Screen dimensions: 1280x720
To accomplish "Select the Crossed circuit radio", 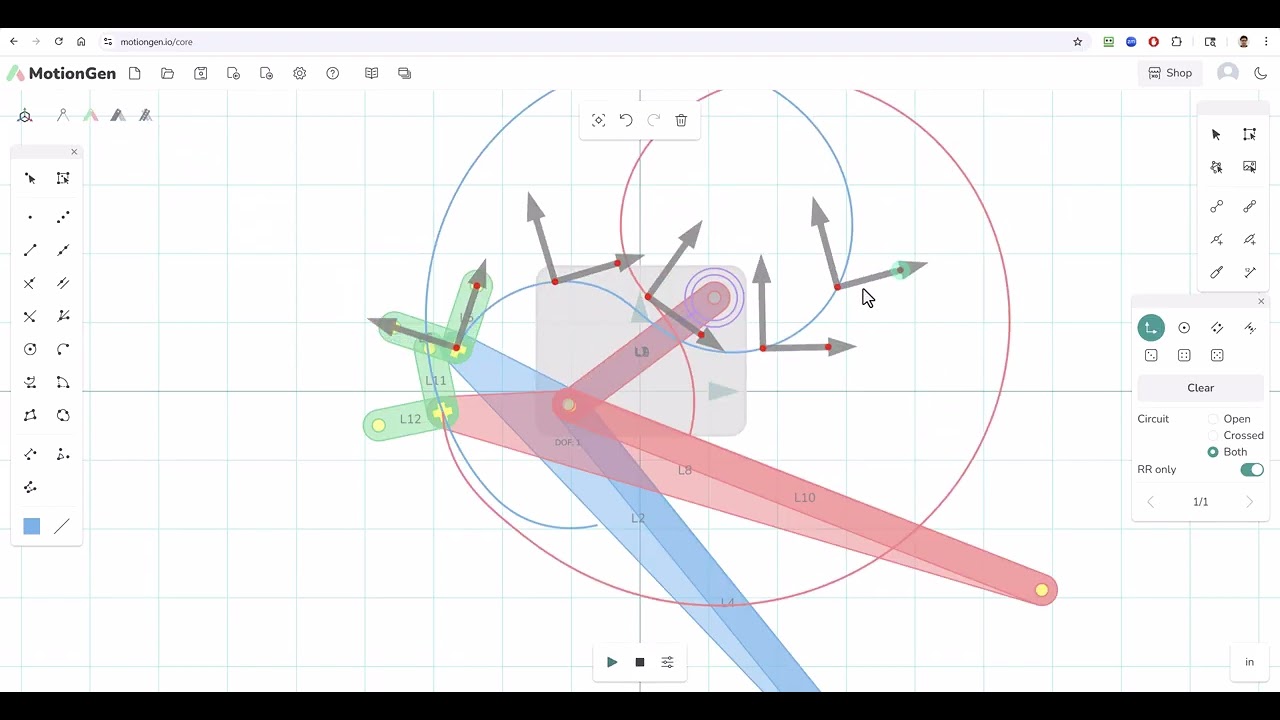I will click(x=1213, y=435).
